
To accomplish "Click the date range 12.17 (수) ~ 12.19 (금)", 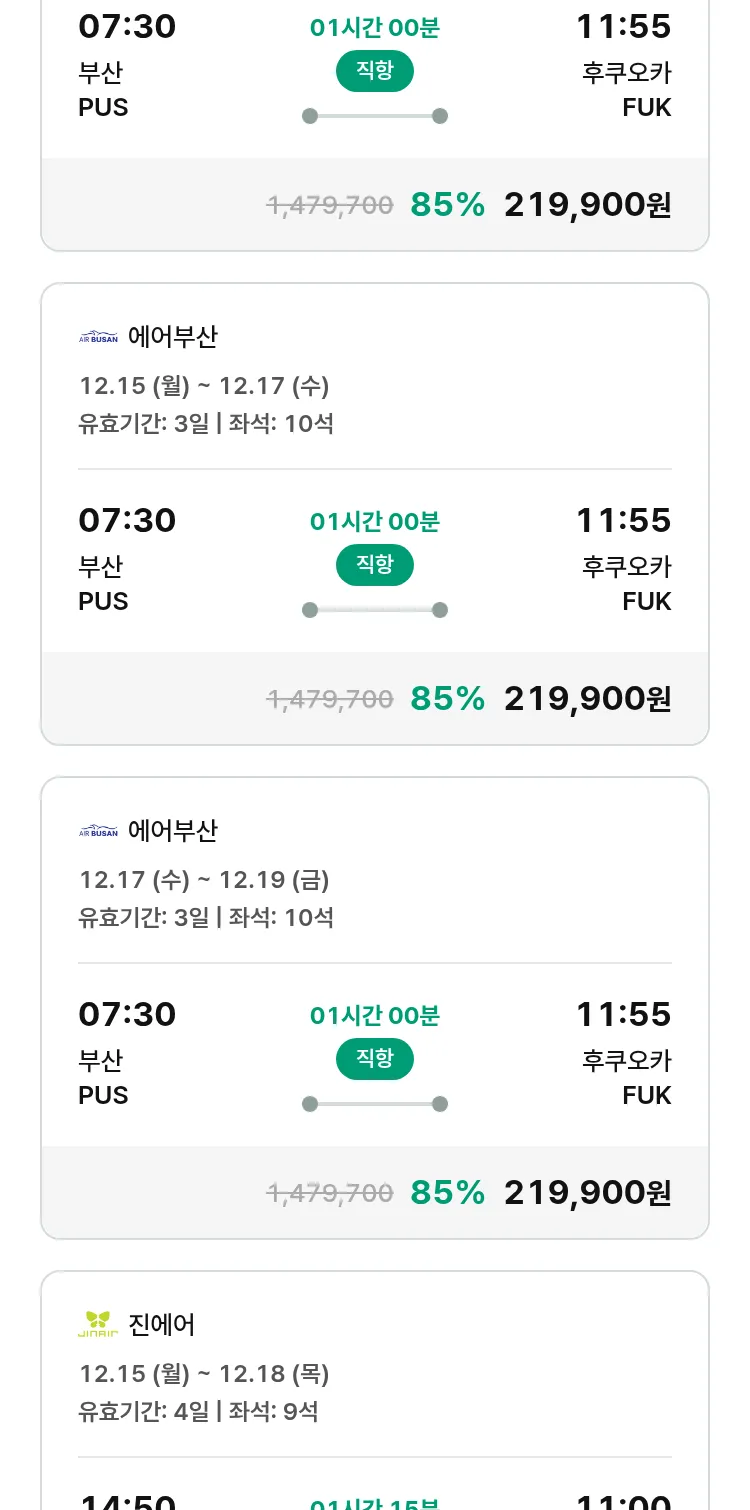I will pyautogui.click(x=204, y=880).
